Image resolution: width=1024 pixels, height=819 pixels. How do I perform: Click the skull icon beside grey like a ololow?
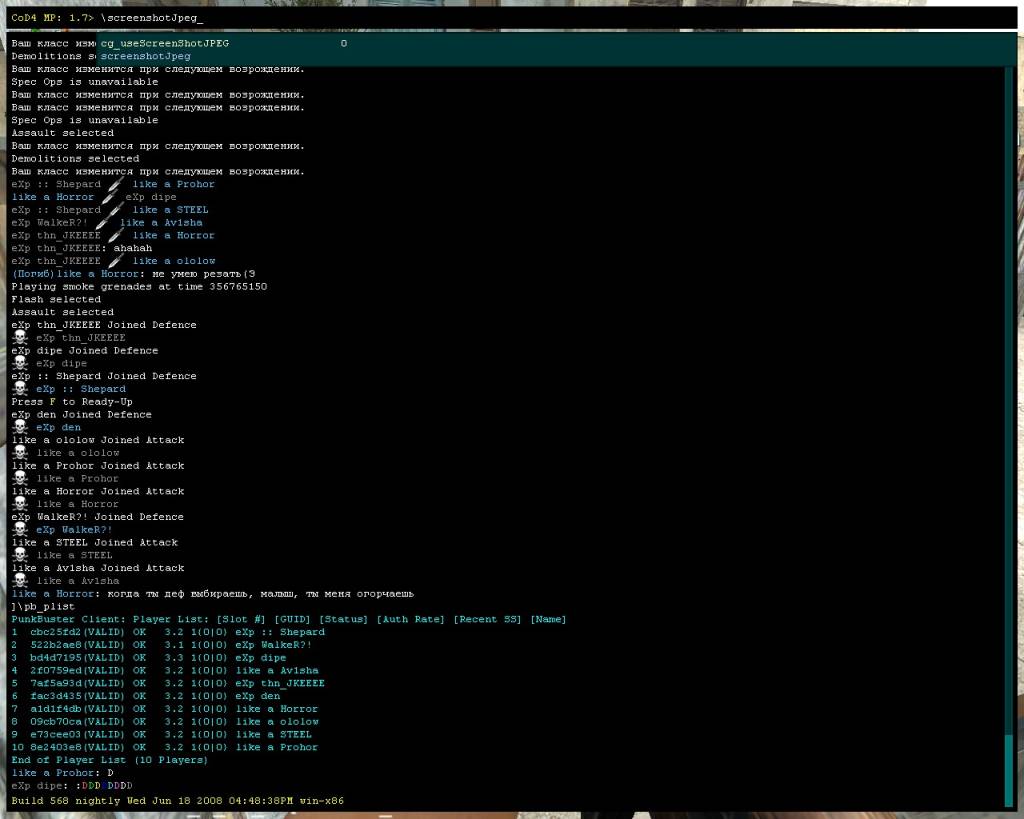point(20,453)
